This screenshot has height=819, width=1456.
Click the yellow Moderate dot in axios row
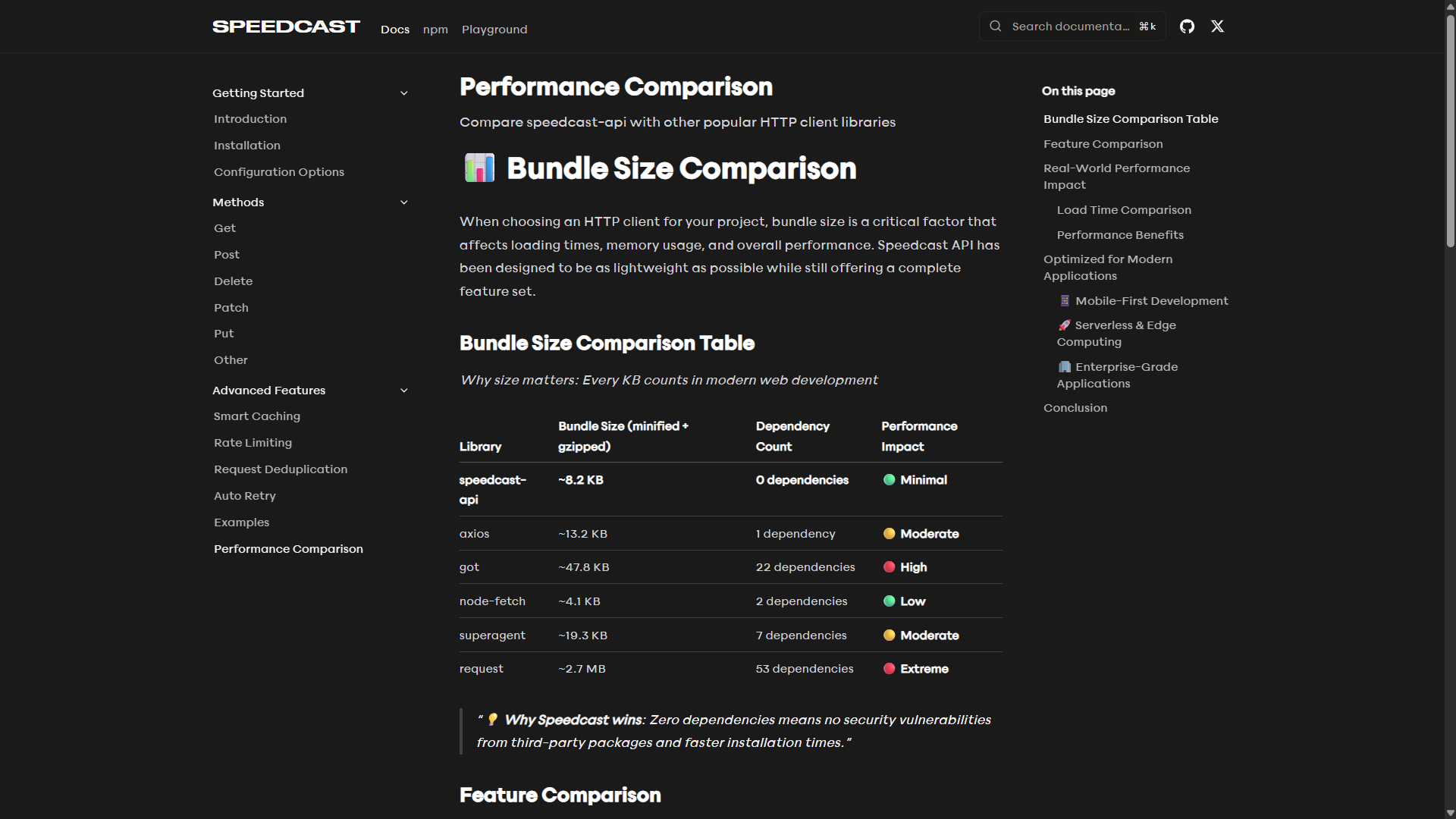coord(889,534)
